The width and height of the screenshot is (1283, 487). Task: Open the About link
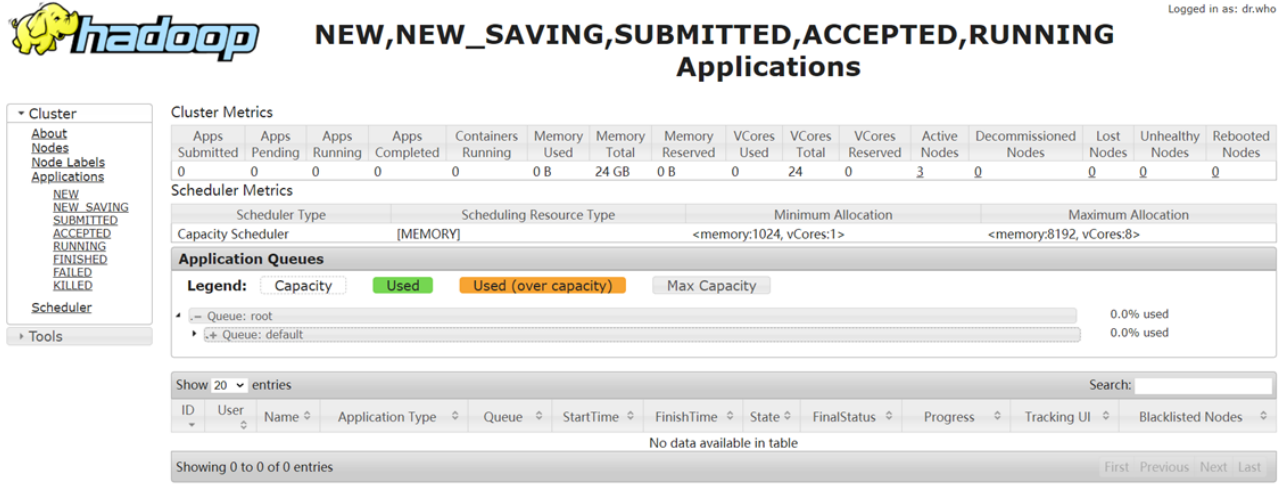pyautogui.click(x=49, y=133)
